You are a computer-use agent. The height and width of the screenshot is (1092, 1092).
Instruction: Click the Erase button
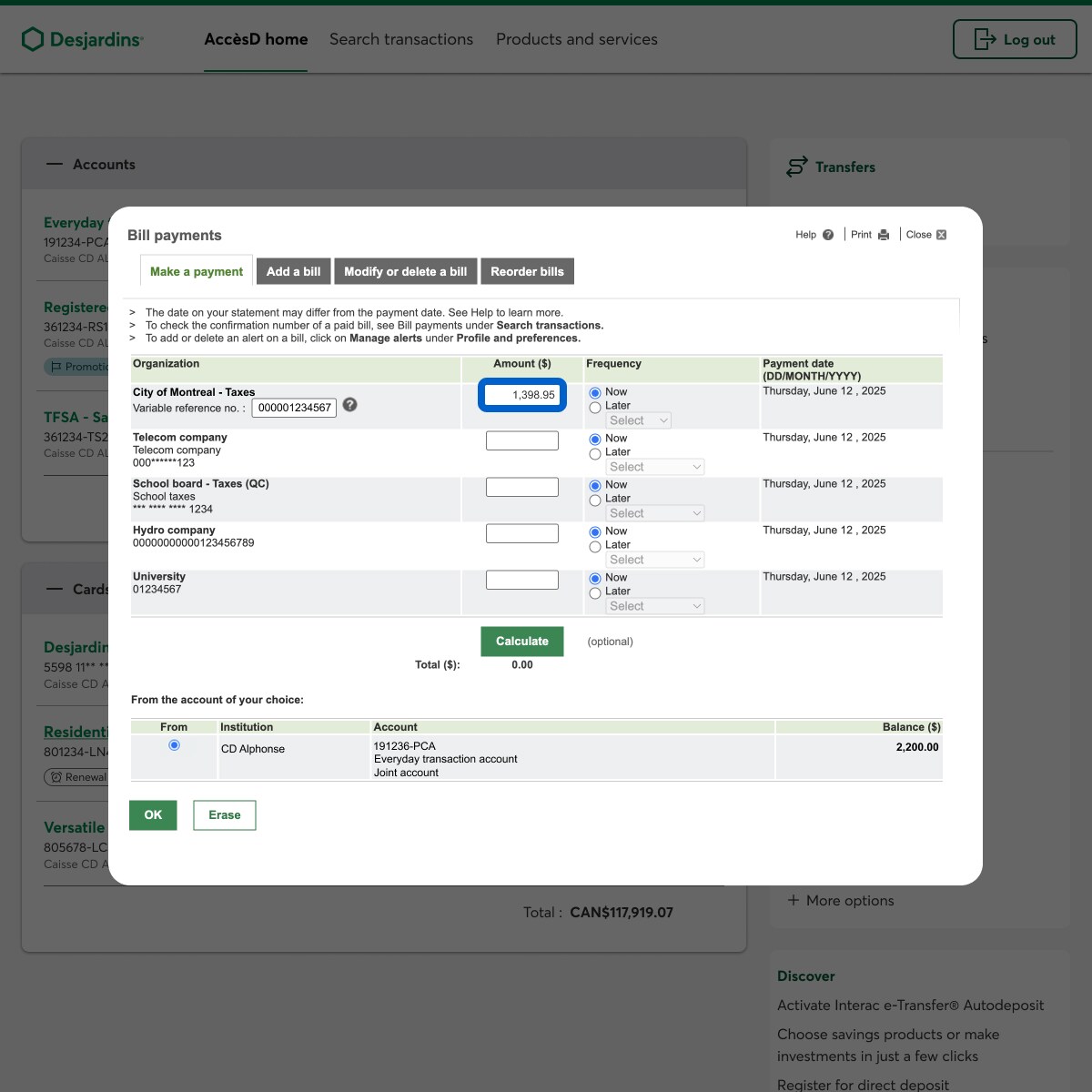coord(224,815)
